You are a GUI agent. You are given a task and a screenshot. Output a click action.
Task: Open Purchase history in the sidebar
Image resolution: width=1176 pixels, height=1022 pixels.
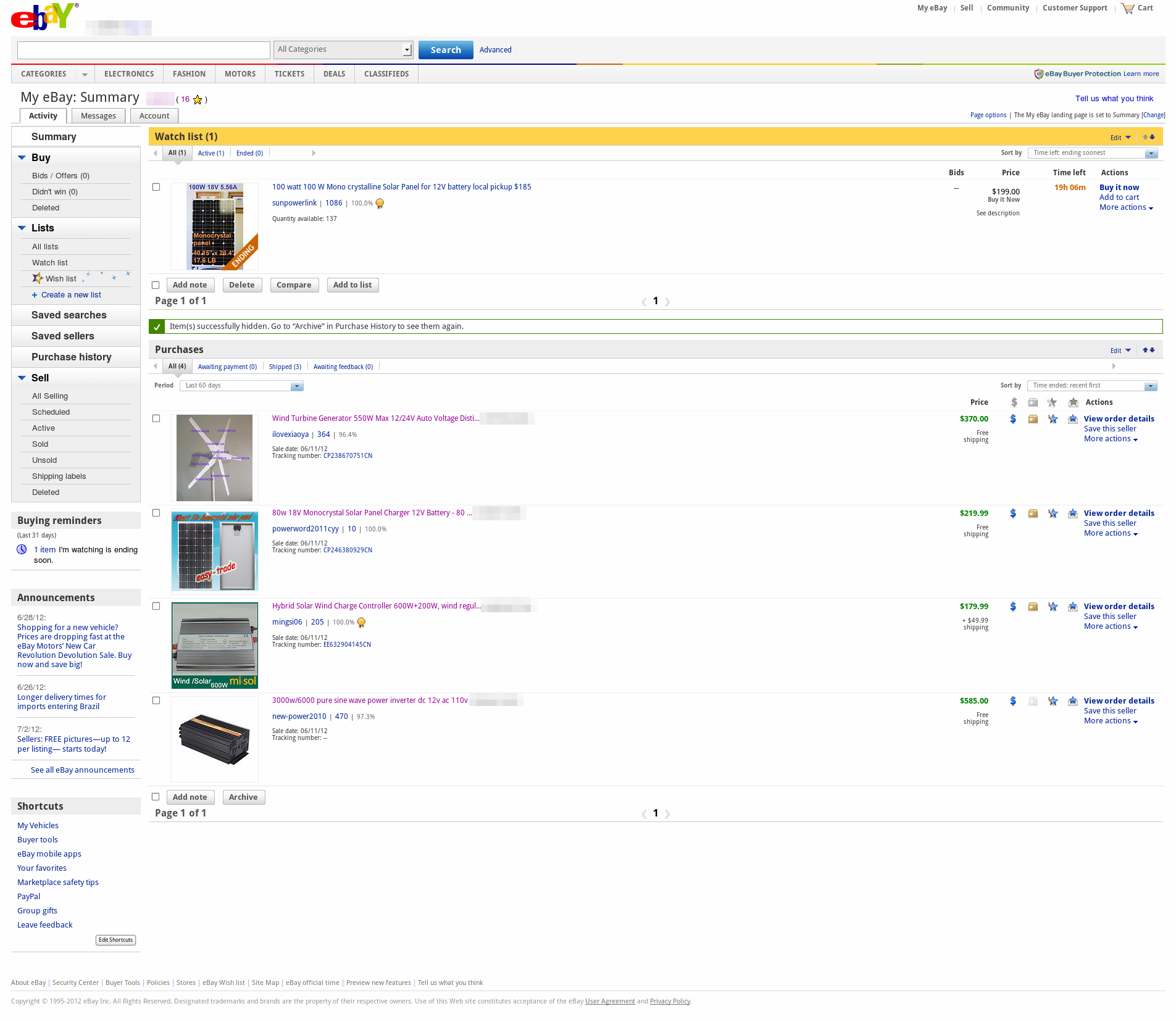72,357
